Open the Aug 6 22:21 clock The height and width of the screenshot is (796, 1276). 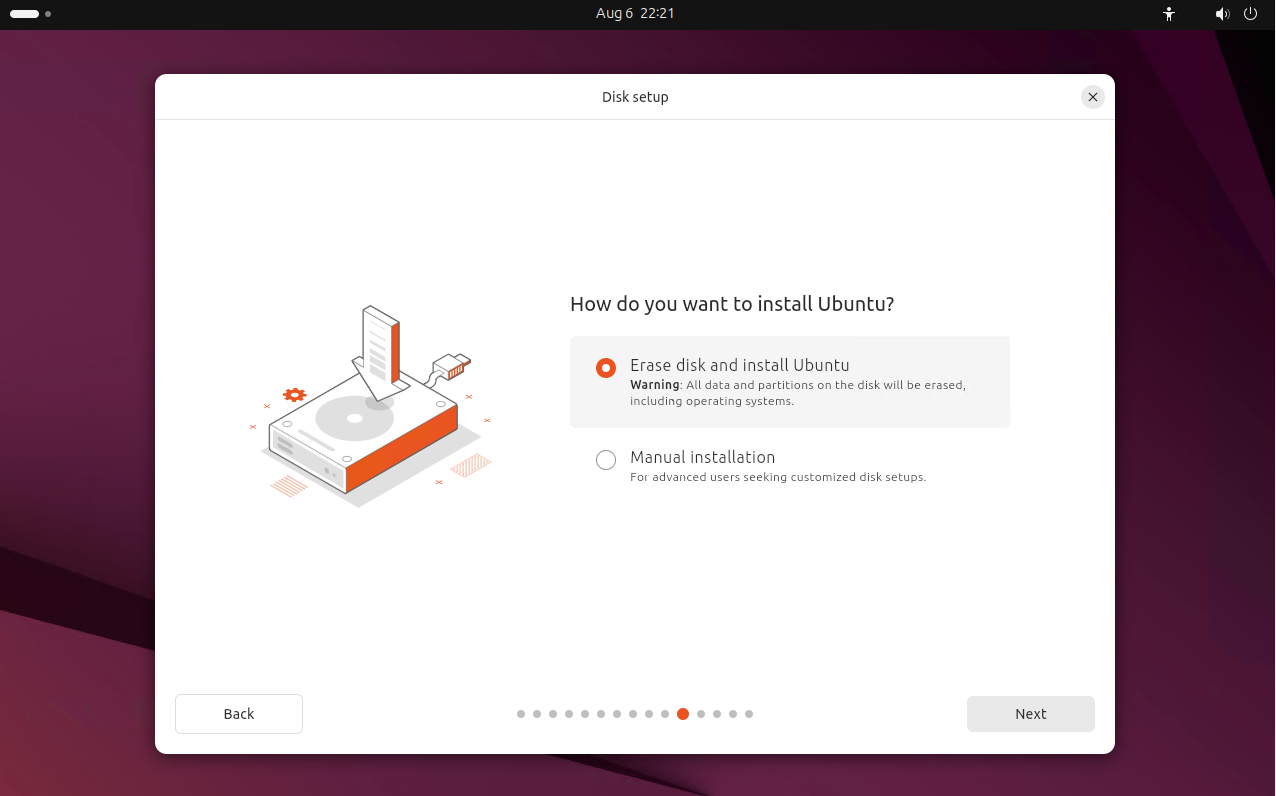635,14
